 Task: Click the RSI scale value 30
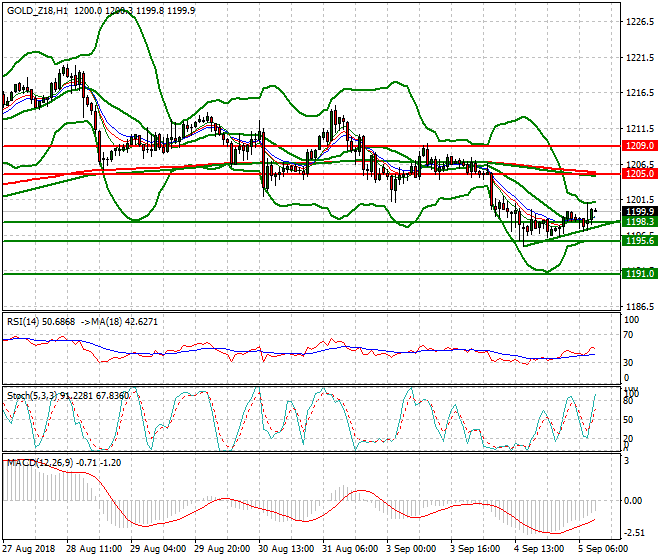pyautogui.click(x=628, y=363)
